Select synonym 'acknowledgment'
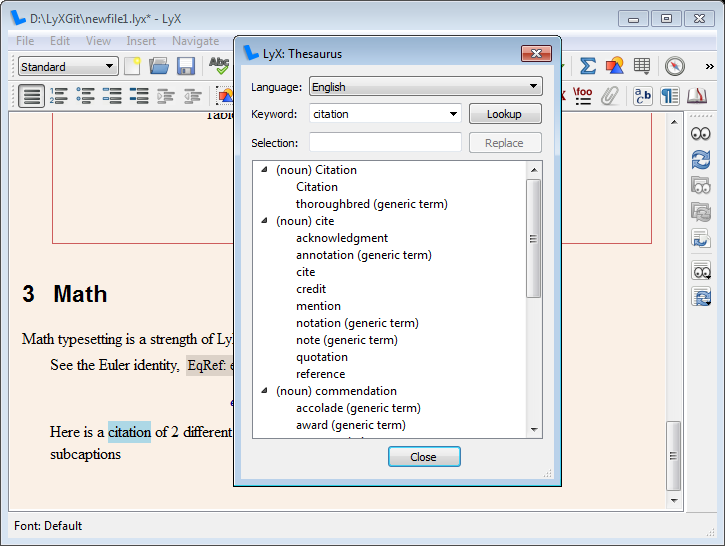This screenshot has width=725, height=546. [x=342, y=238]
